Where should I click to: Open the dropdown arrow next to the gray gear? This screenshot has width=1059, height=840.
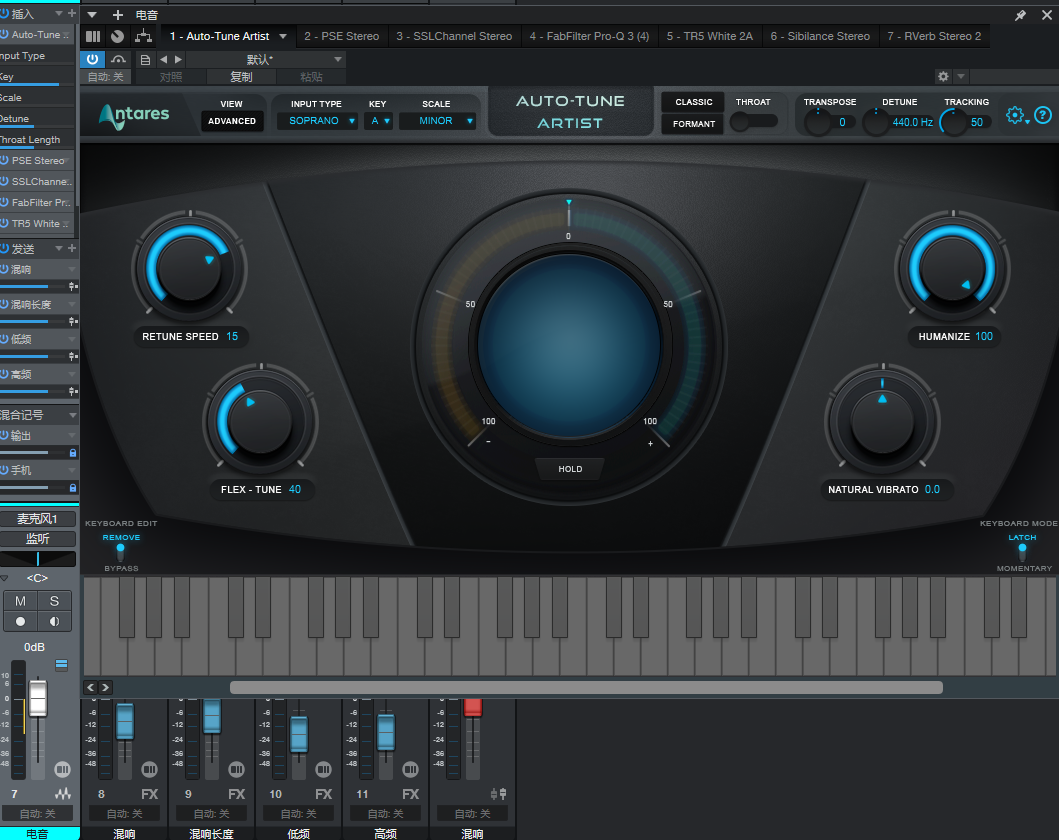(x=961, y=76)
